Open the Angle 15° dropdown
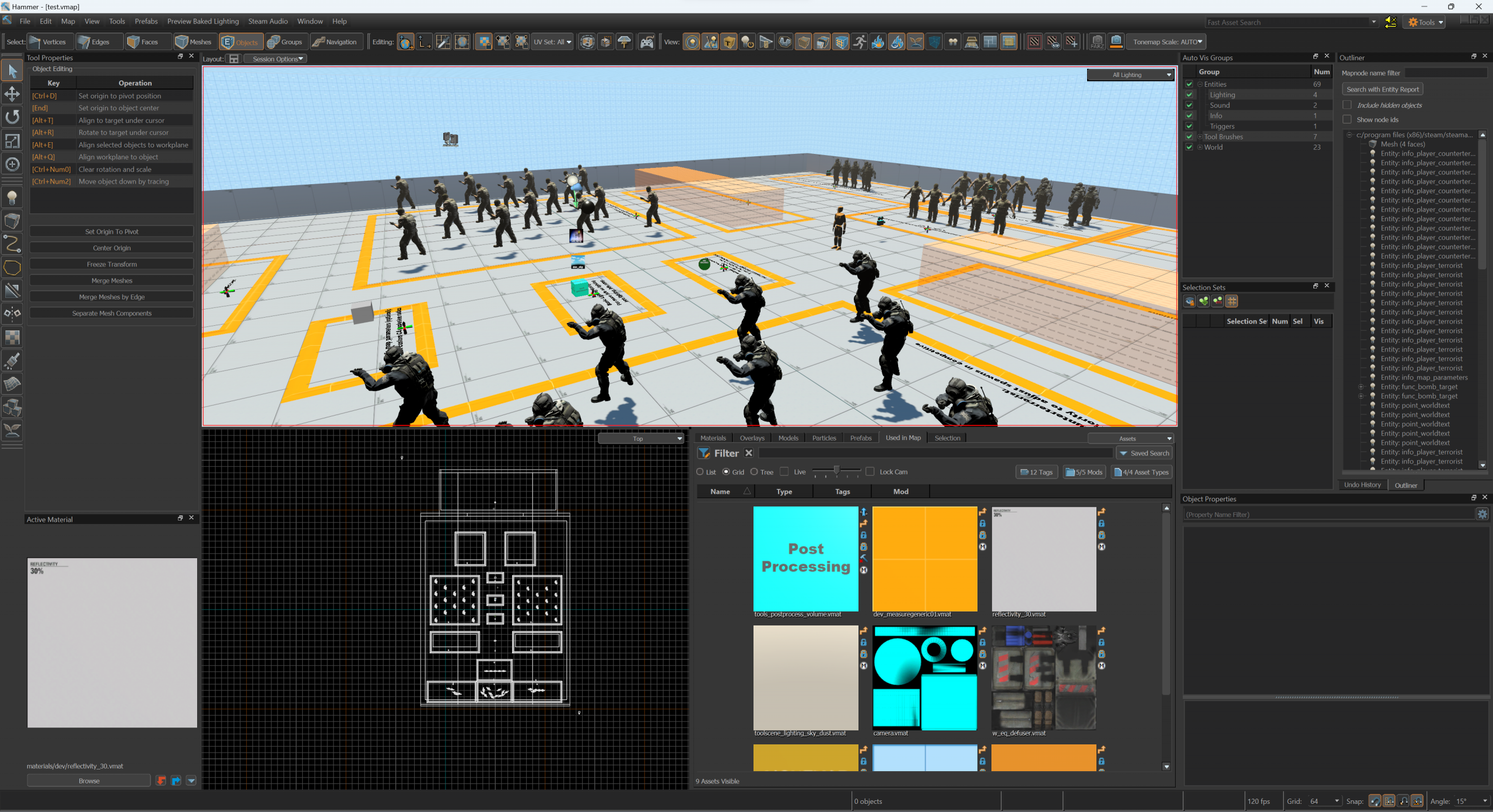The height and width of the screenshot is (812, 1493). (x=1472, y=801)
